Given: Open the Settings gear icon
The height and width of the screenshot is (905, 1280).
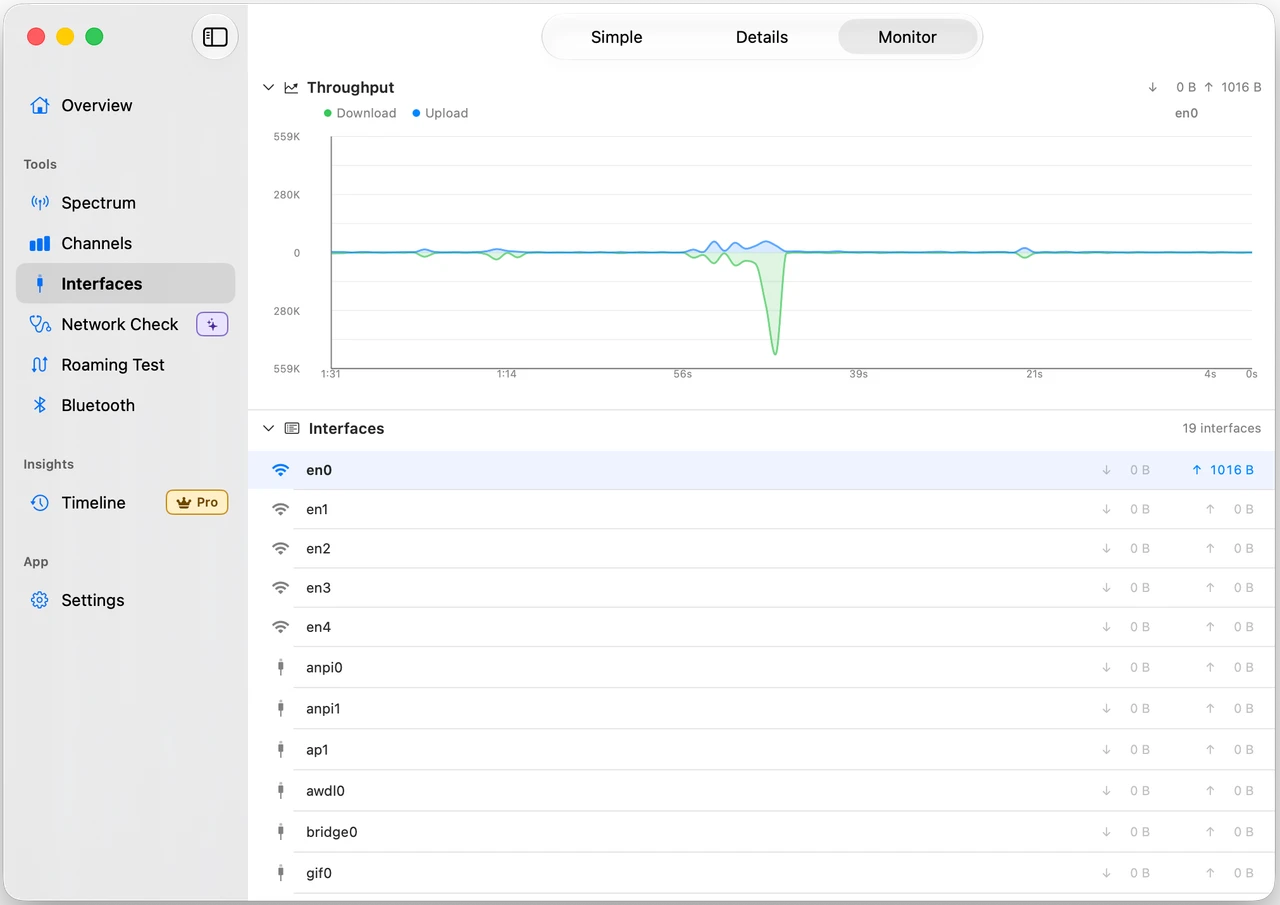Looking at the screenshot, I should [40, 600].
